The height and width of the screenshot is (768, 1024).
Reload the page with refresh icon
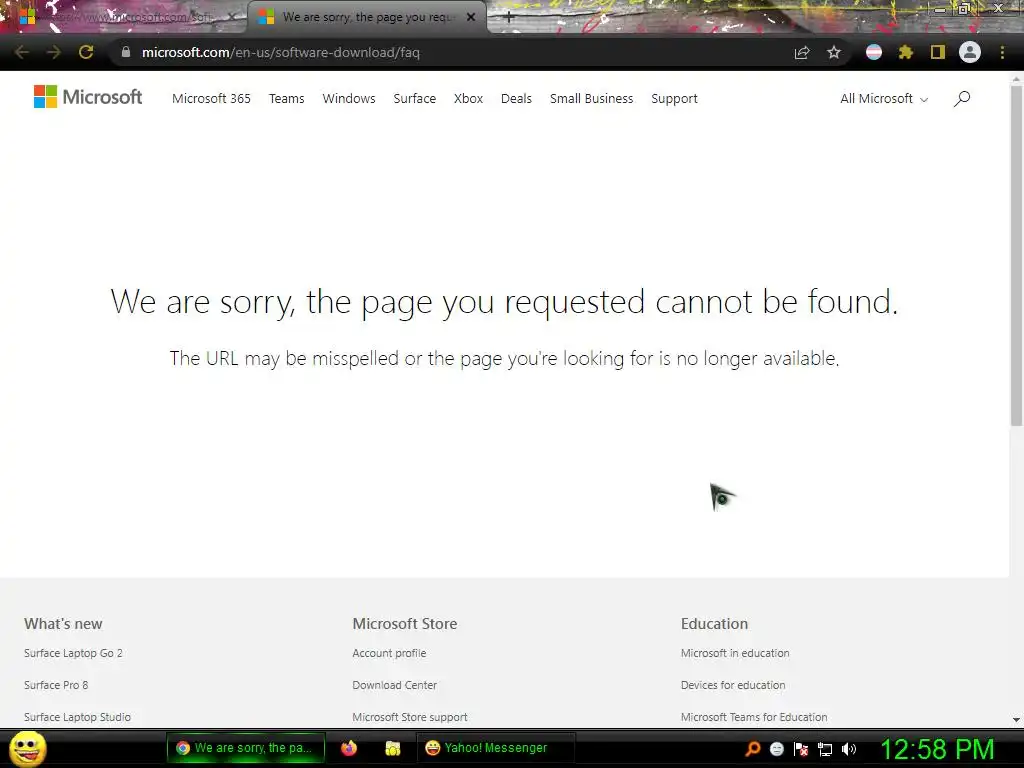pos(86,52)
